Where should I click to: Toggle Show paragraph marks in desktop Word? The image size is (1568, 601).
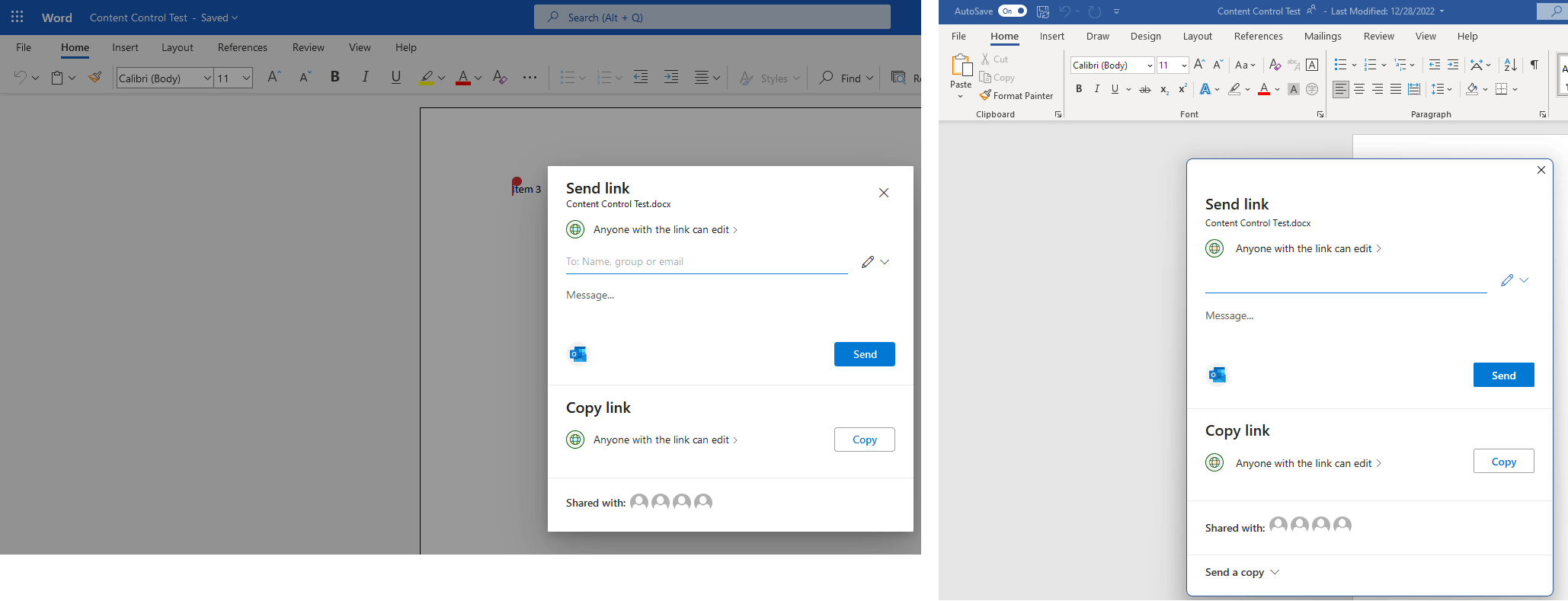1534,65
